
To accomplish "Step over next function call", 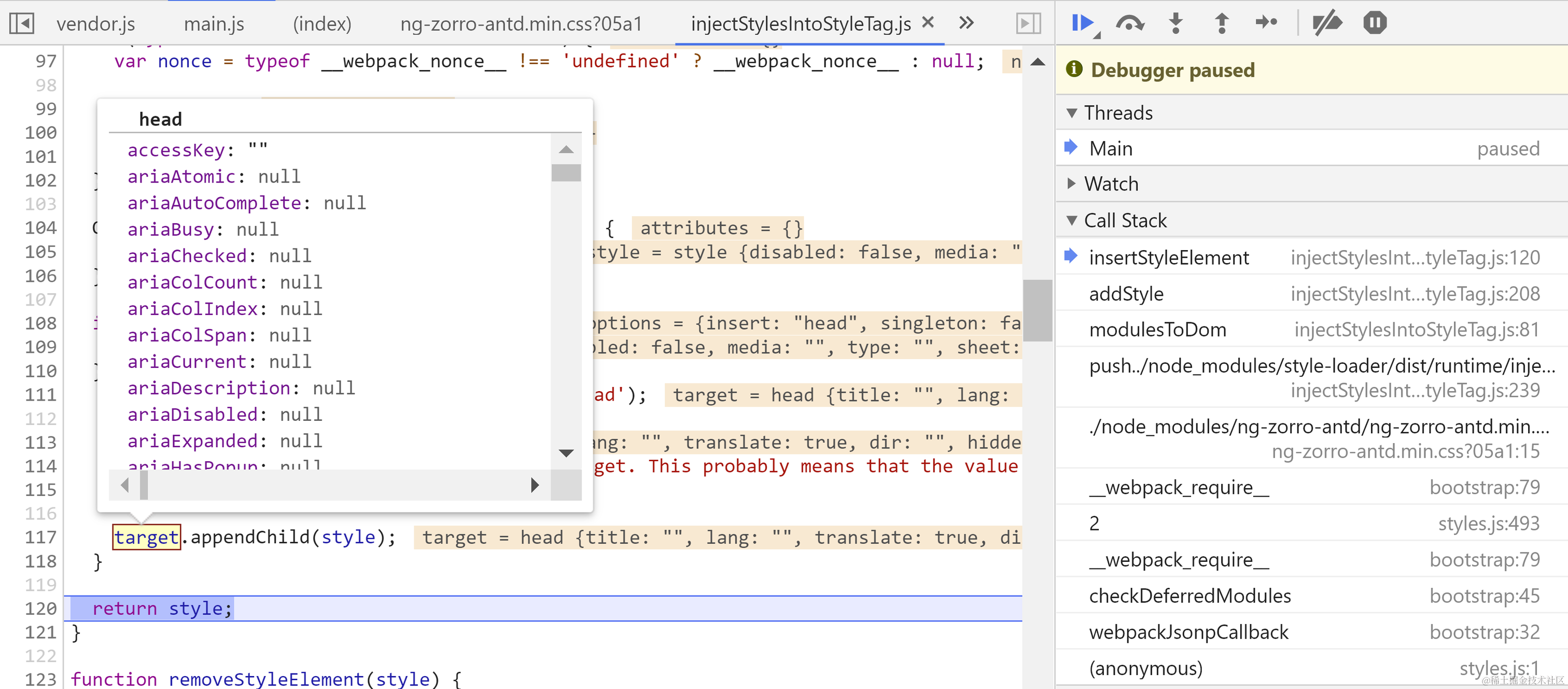I will (1129, 23).
